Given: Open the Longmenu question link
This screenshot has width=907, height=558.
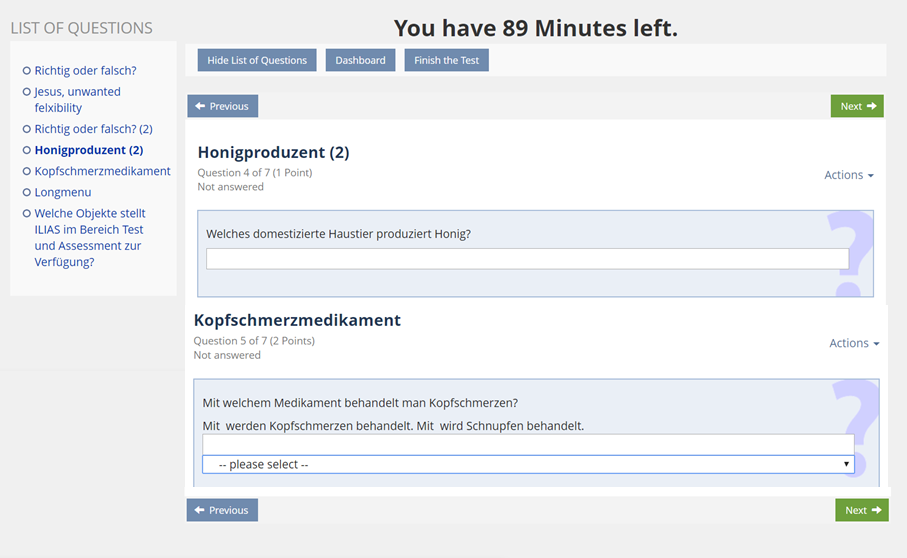Looking at the screenshot, I should pyautogui.click(x=62, y=192).
